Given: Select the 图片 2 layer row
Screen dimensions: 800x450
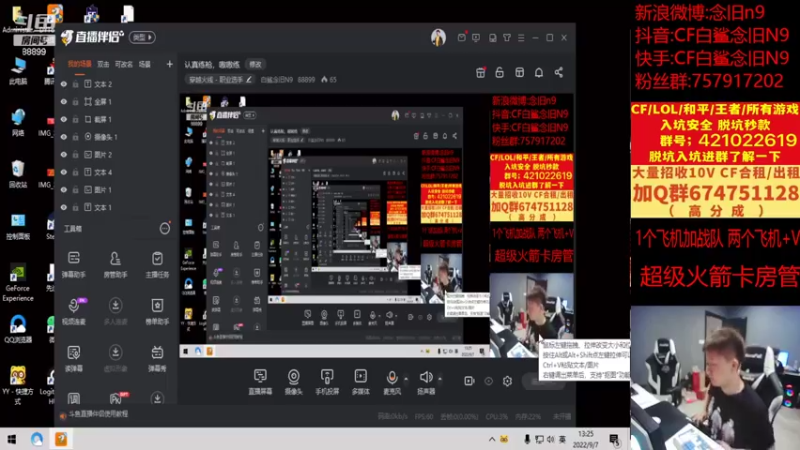Looking at the screenshot, I should (116, 154).
